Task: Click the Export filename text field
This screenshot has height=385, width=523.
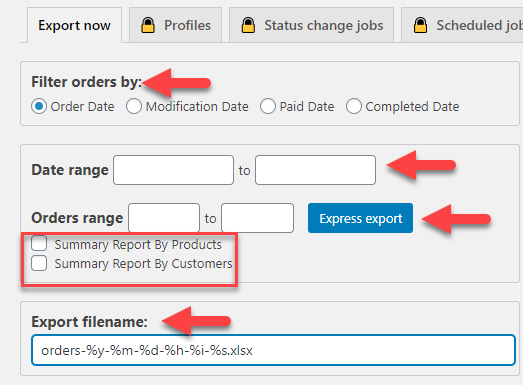Action: [274, 350]
